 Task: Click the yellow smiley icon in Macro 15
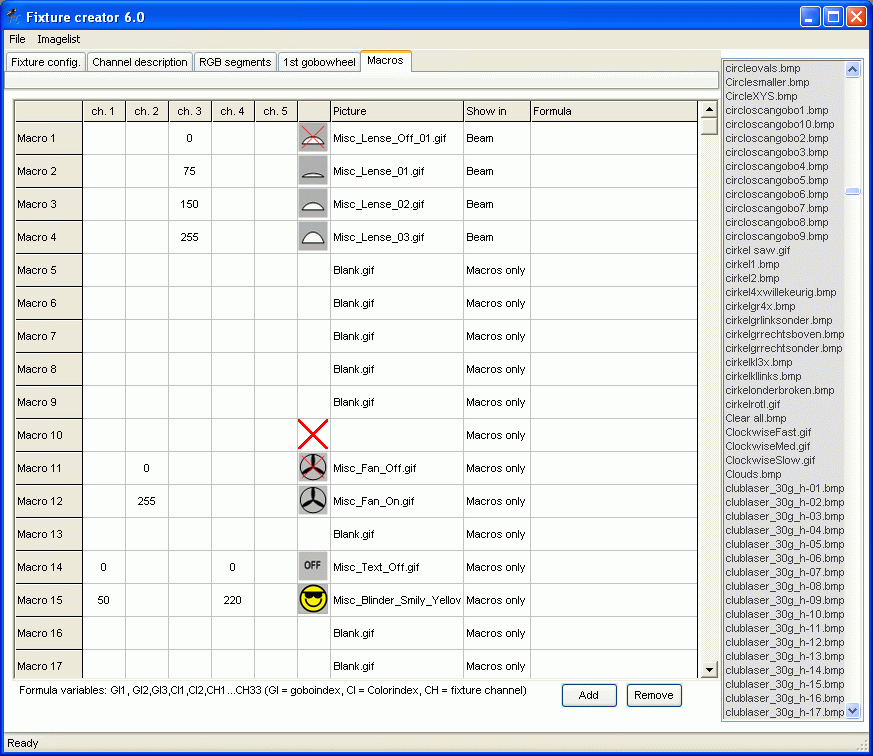(x=313, y=600)
